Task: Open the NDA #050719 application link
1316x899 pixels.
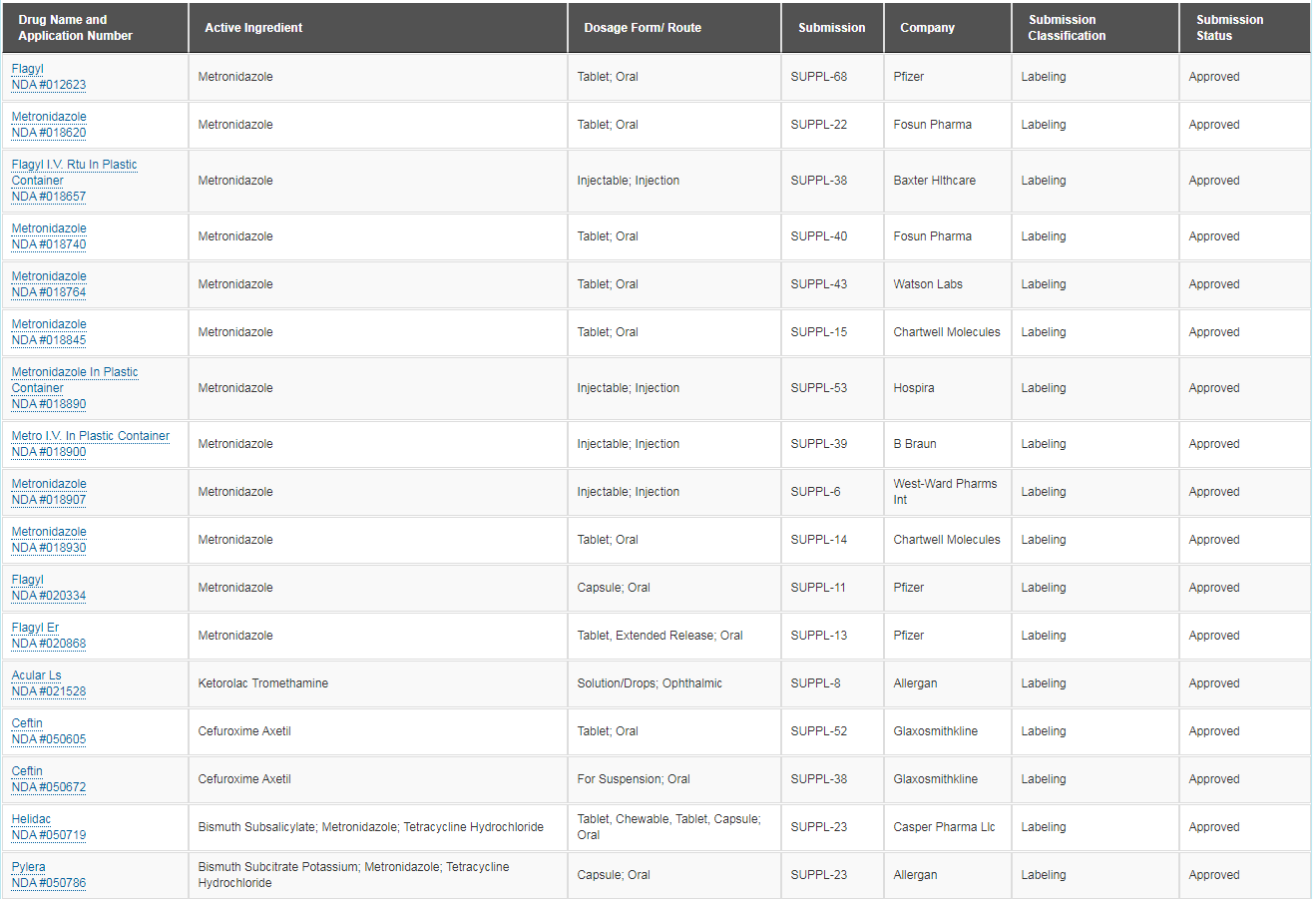Action: (49, 835)
